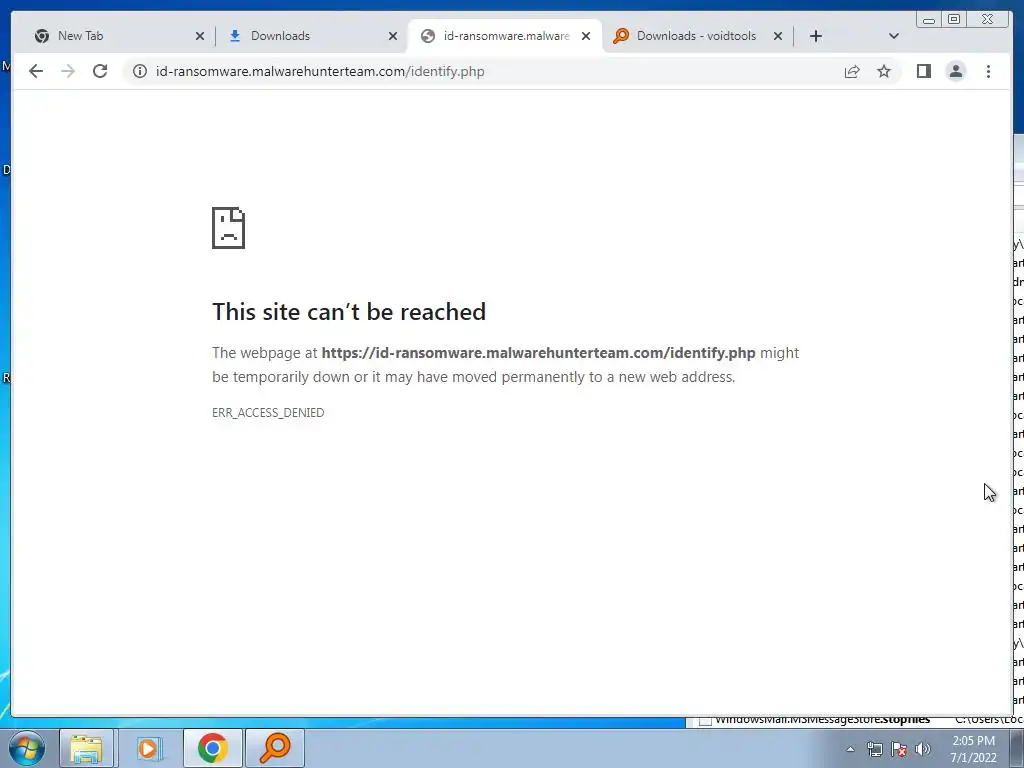Click the sad page error icon
The image size is (1024, 768).
(229, 228)
